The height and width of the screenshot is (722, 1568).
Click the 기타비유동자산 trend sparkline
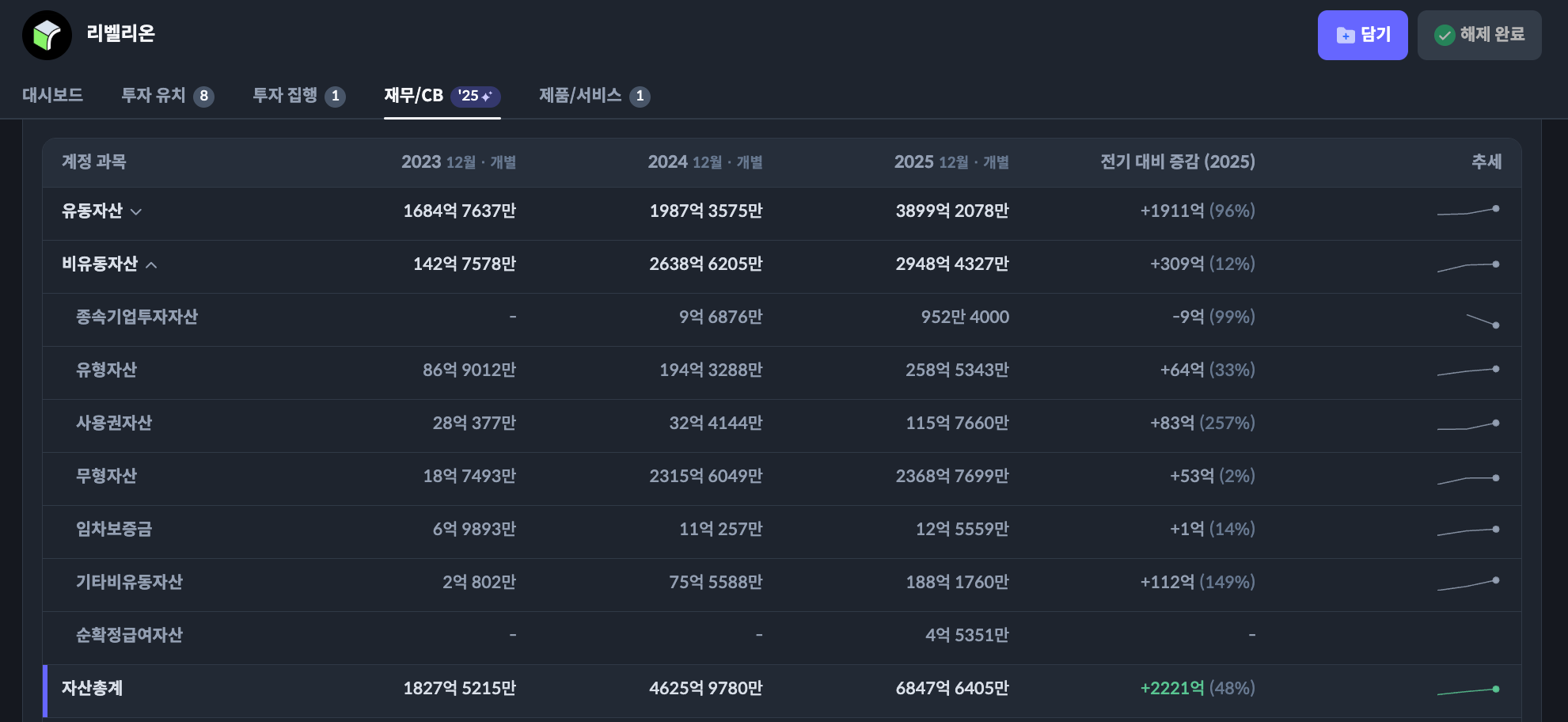coord(1467,584)
